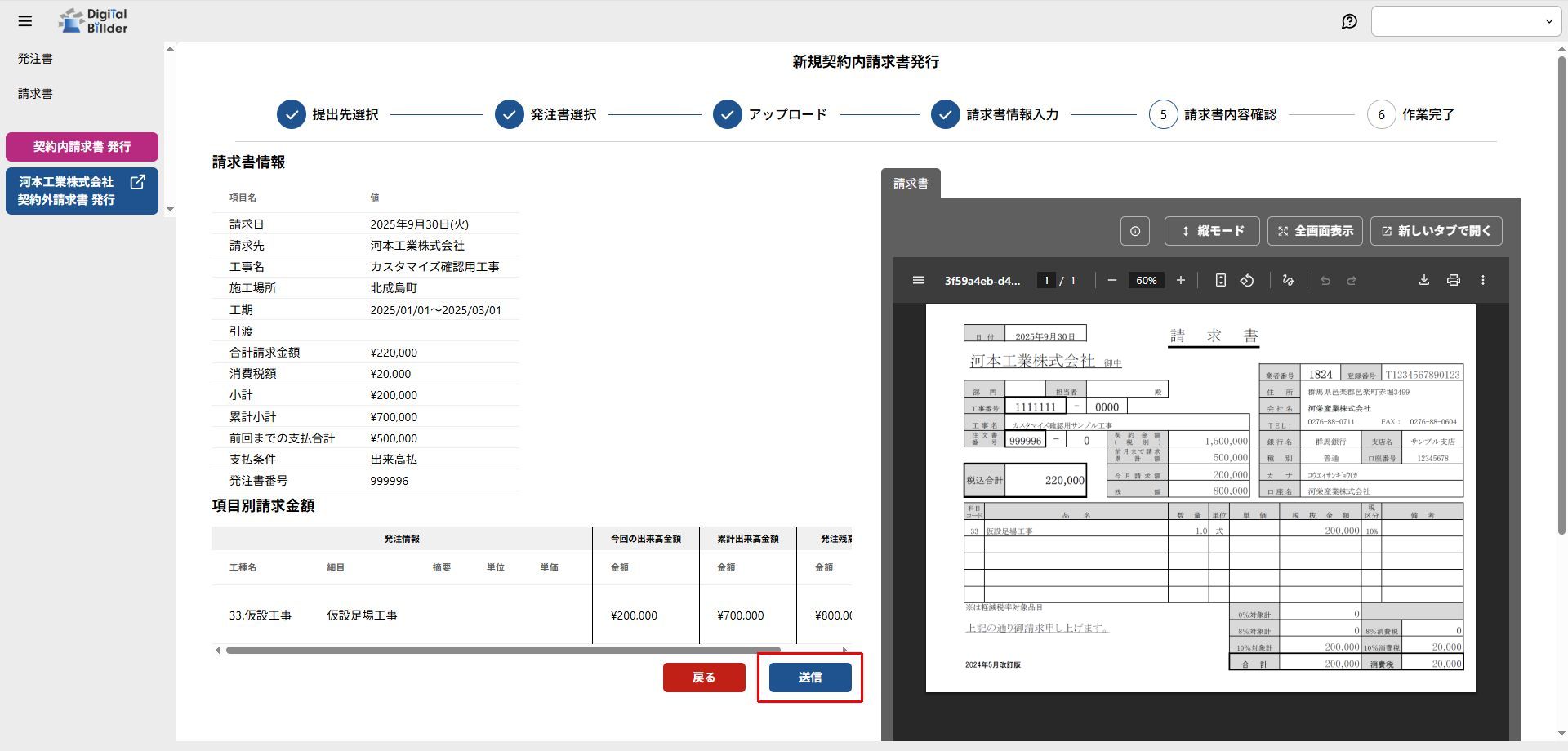
Task: Zoom in the PDF with plus icon
Action: 1180,280
